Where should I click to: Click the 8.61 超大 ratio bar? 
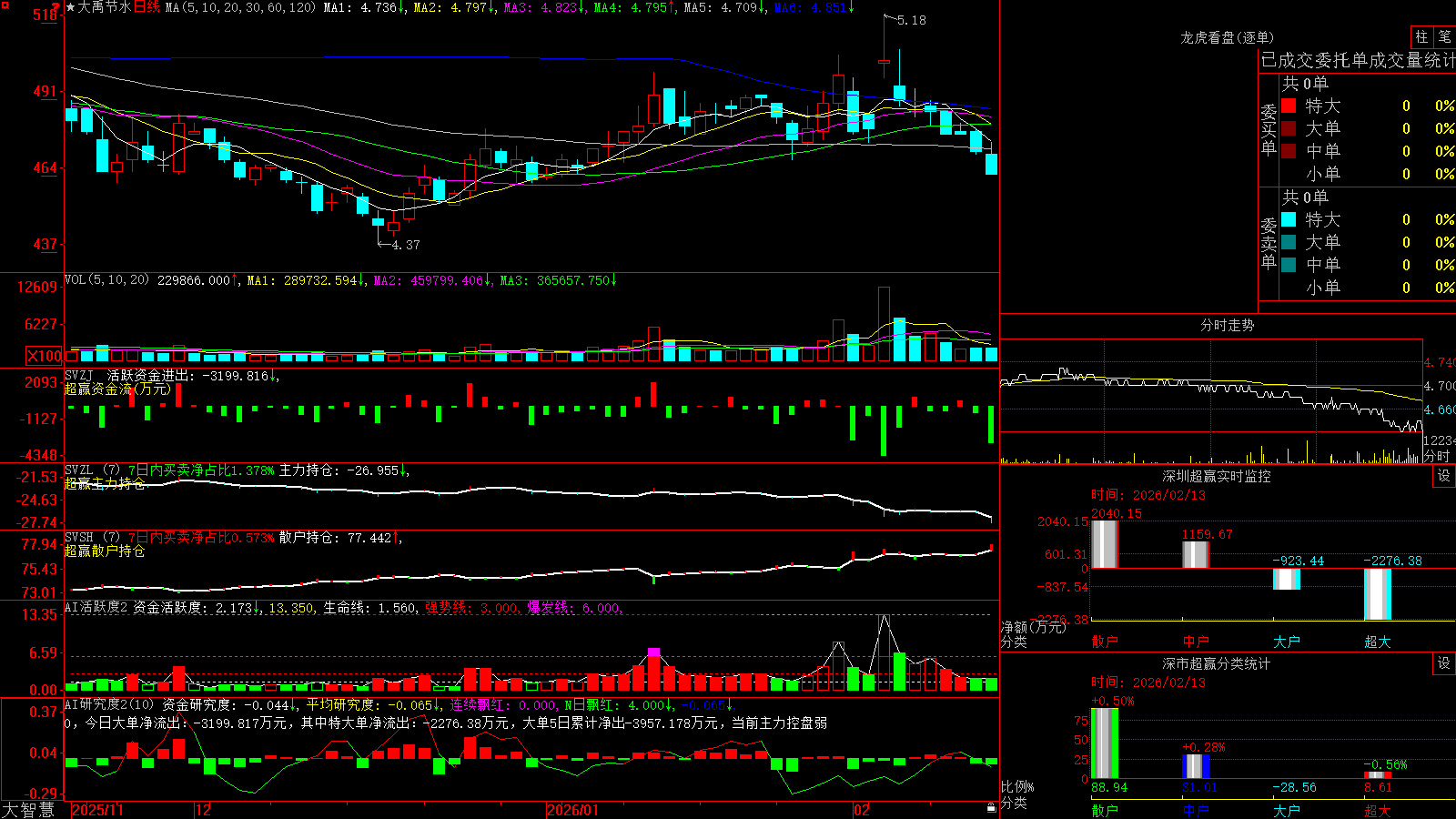[1378, 775]
